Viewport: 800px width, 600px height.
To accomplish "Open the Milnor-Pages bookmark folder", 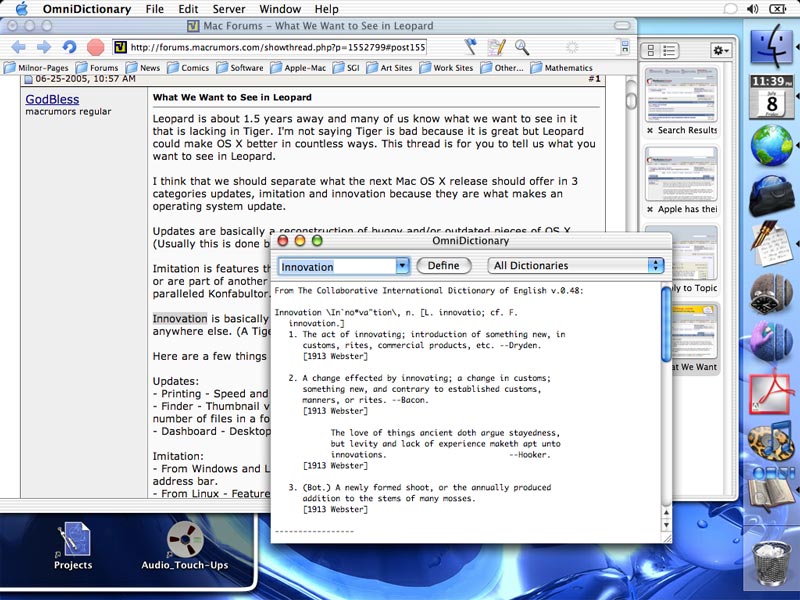I will (36, 68).
